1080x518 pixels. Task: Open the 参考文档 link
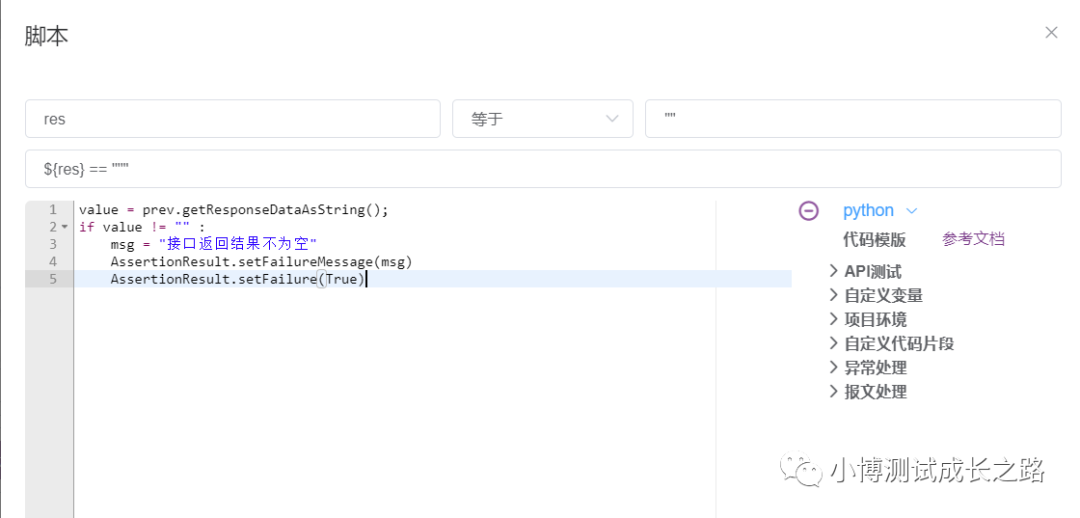tap(973, 239)
